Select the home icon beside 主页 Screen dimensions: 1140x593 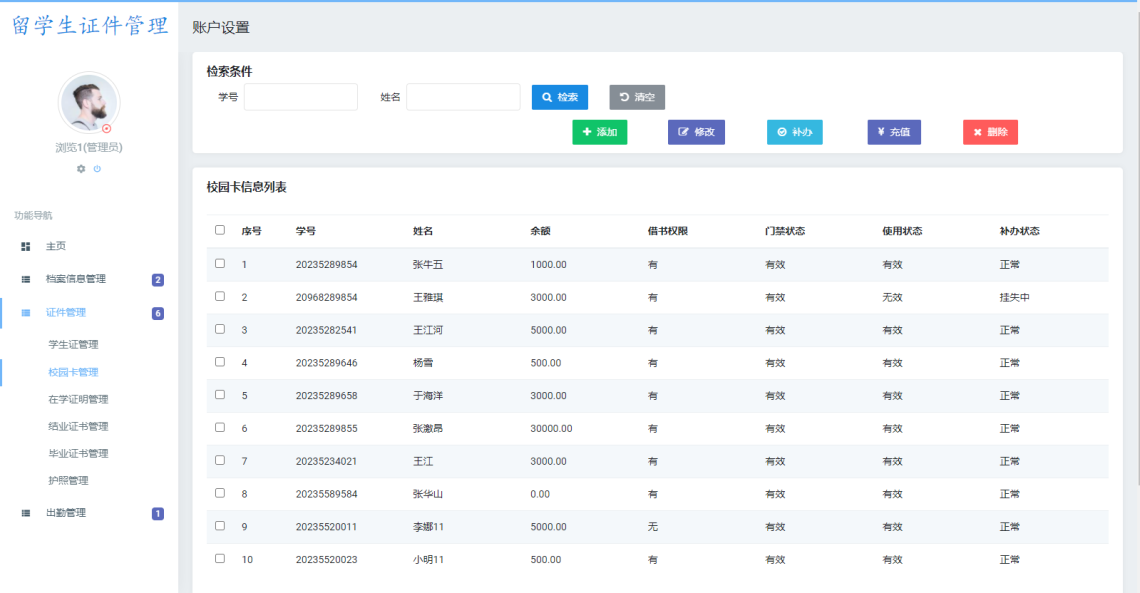pos(24,246)
